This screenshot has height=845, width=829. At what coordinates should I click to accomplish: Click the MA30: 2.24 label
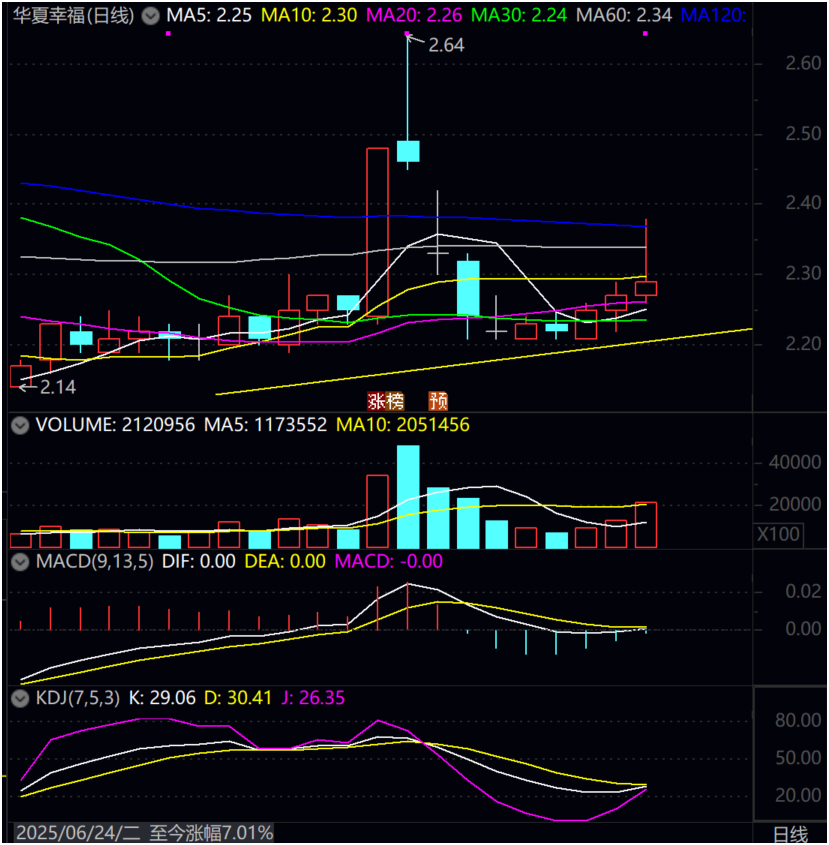519,16
